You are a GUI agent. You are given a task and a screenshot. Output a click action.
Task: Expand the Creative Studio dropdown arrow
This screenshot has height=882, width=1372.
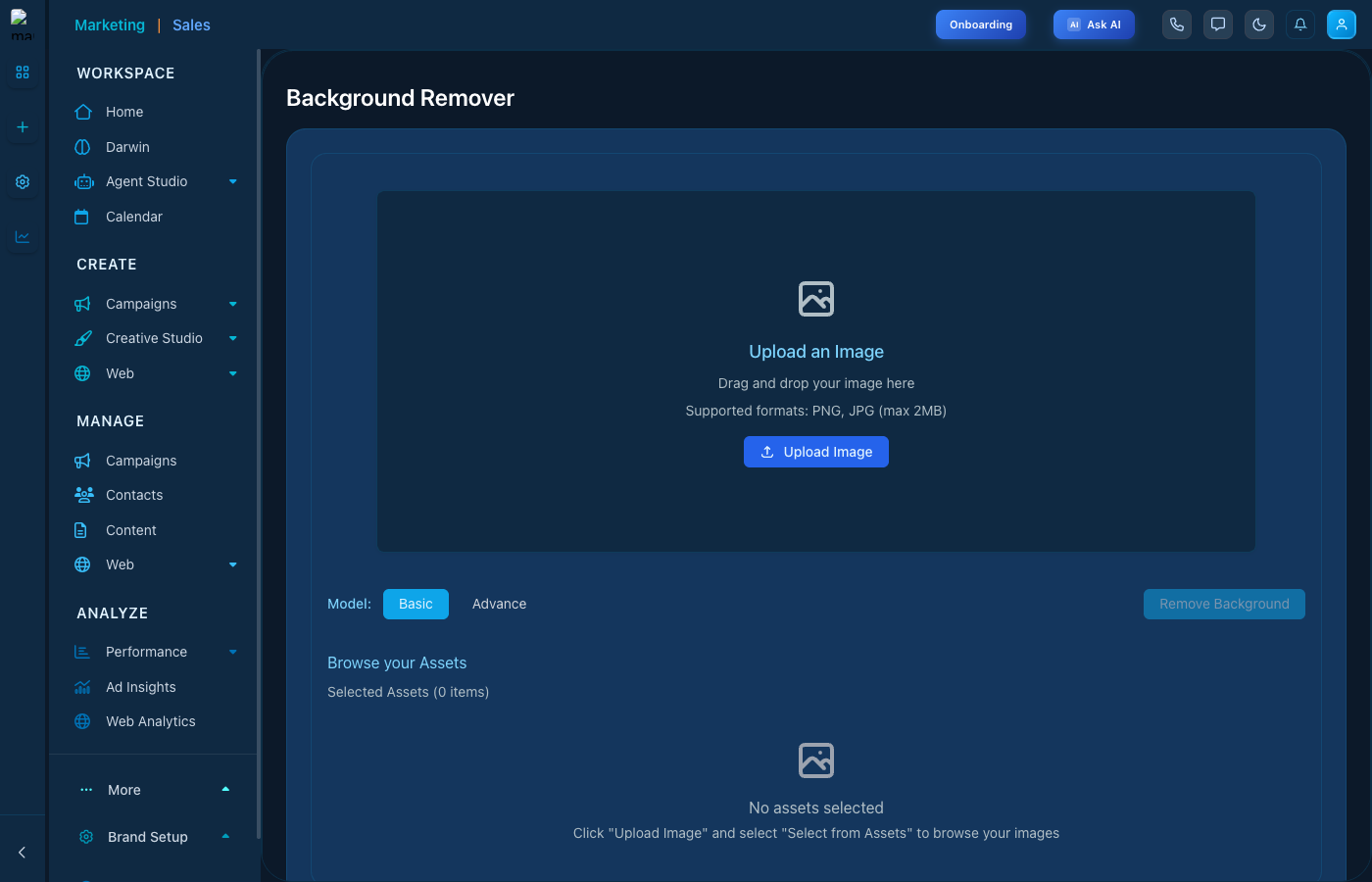pyautogui.click(x=233, y=338)
